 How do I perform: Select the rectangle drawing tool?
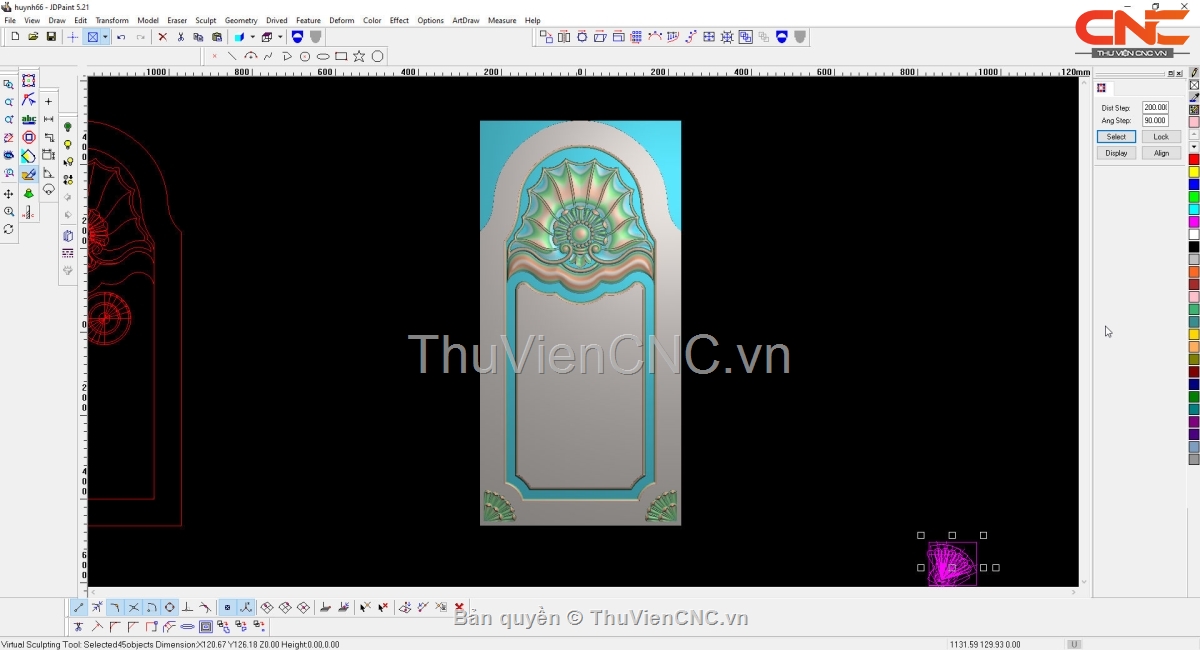pyautogui.click(x=341, y=57)
